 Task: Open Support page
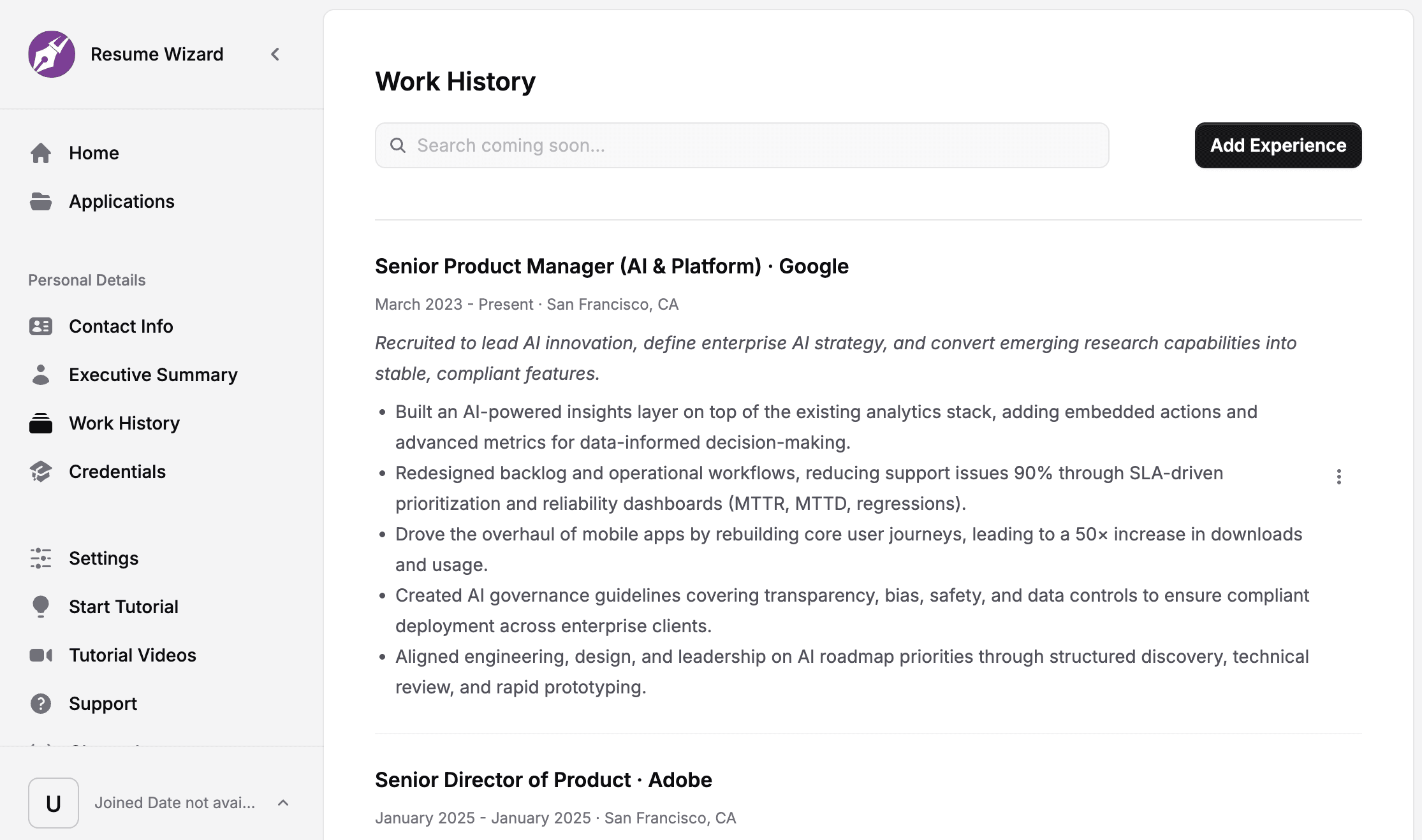pyautogui.click(x=103, y=704)
